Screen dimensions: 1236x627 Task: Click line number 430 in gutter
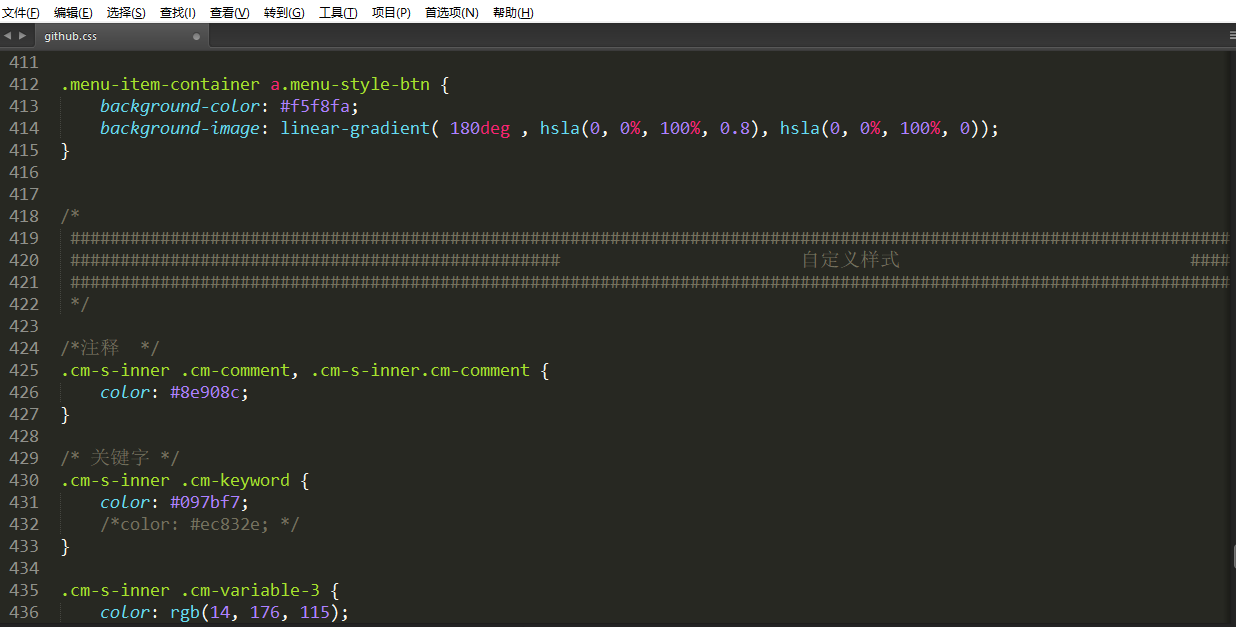(x=24, y=481)
